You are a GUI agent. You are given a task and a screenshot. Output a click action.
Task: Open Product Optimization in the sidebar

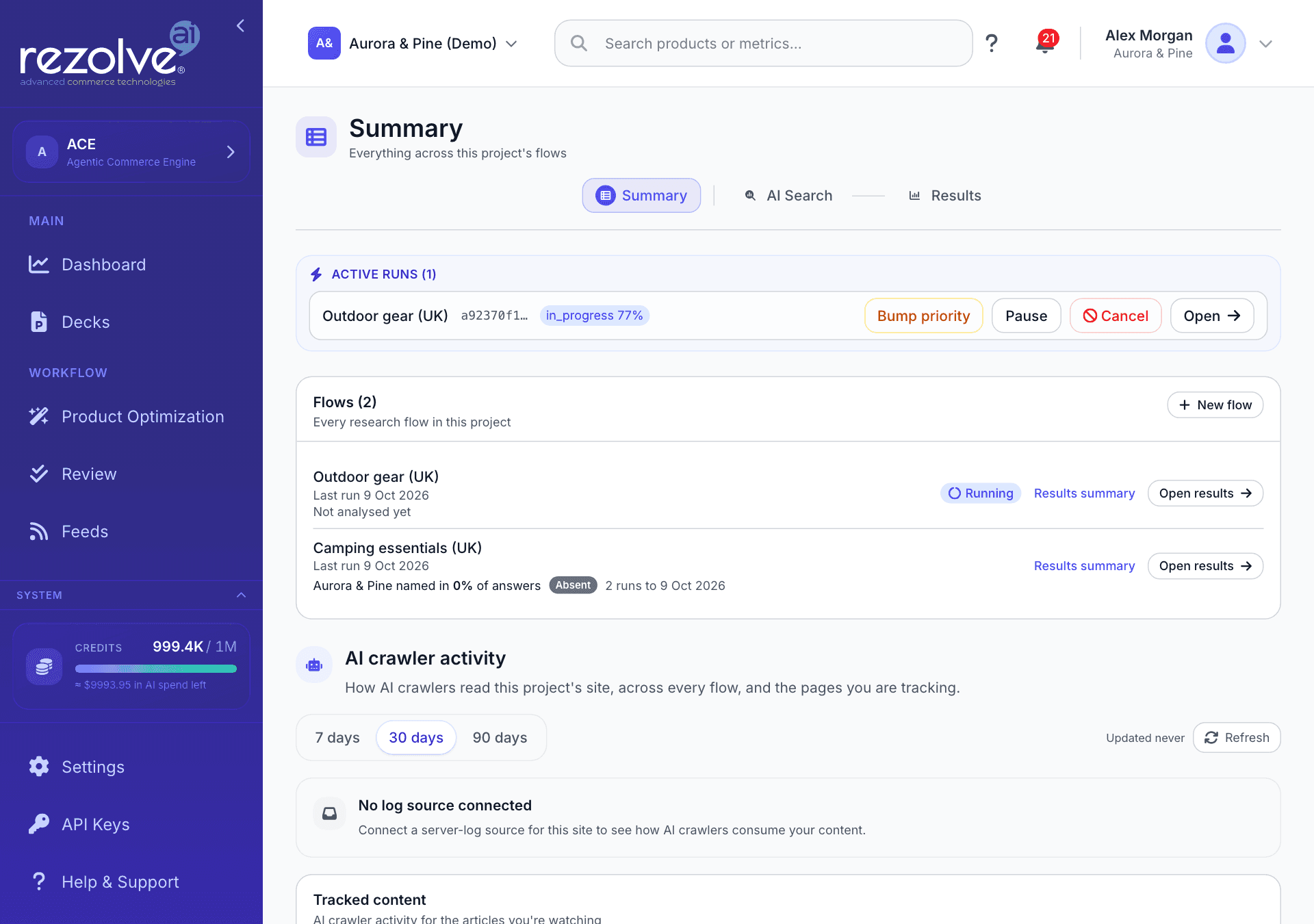131,417
